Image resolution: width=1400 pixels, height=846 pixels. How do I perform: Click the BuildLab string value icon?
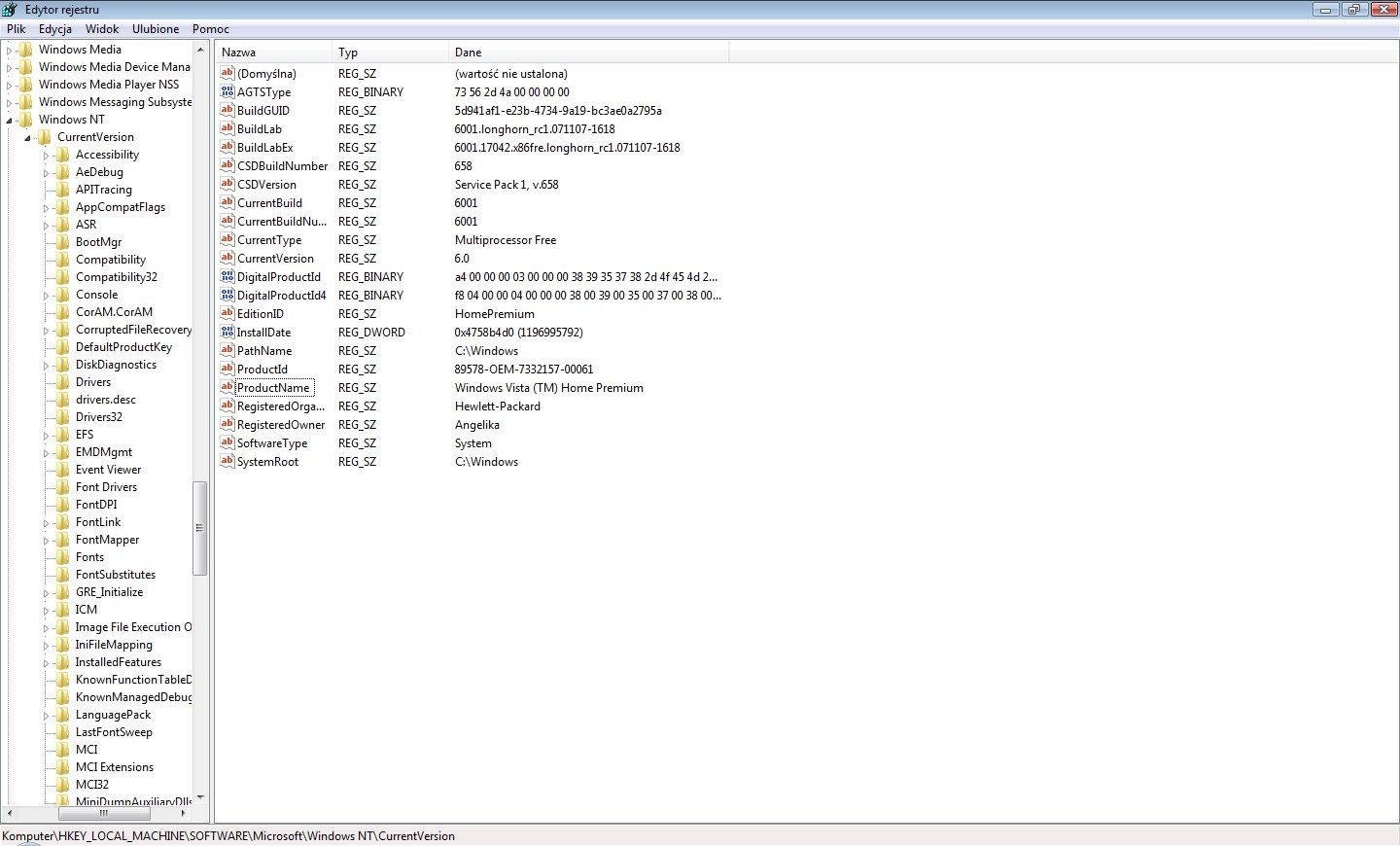pyautogui.click(x=227, y=128)
